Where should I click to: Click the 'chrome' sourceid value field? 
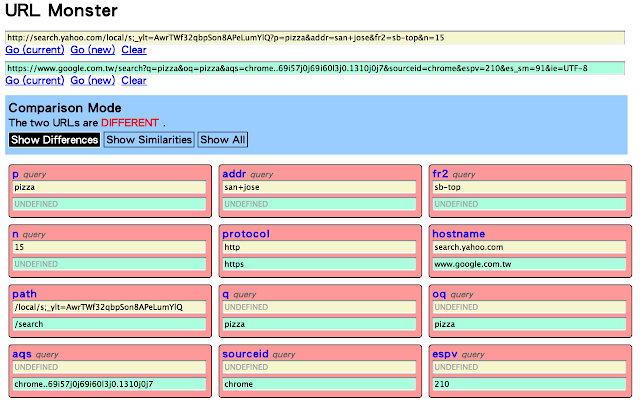coord(320,384)
